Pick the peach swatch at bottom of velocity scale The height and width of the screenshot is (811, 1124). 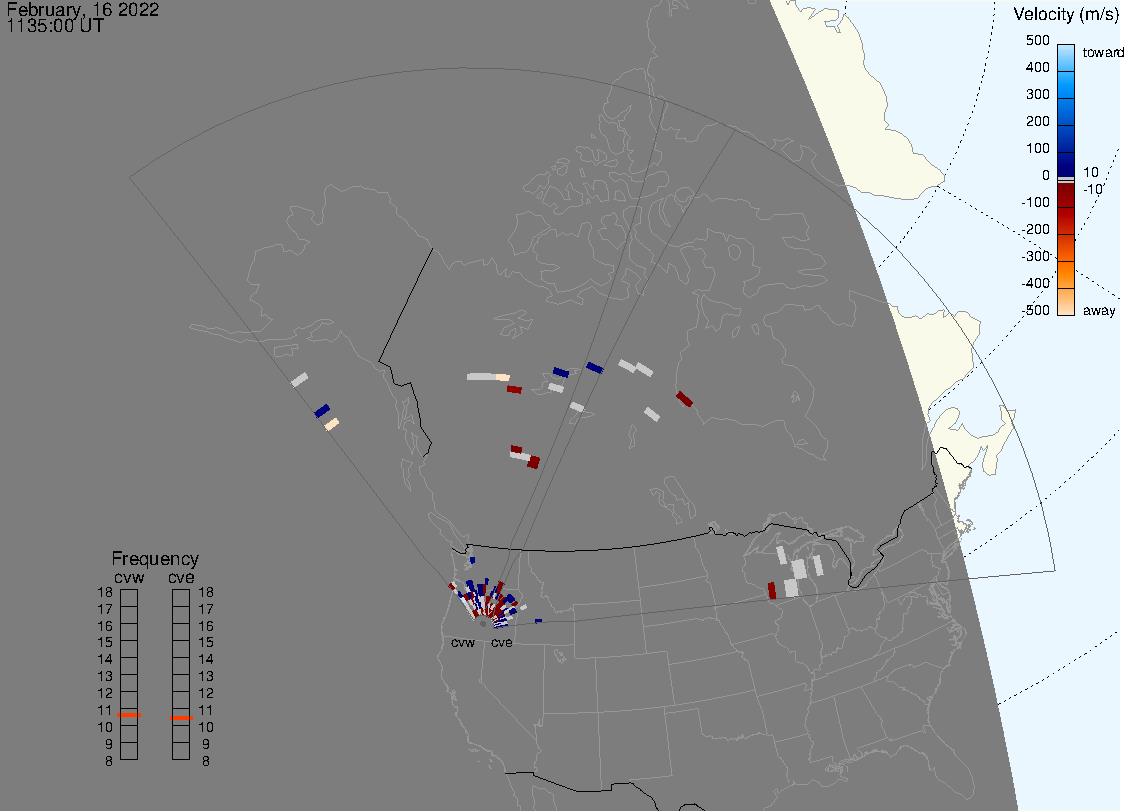1066,302
